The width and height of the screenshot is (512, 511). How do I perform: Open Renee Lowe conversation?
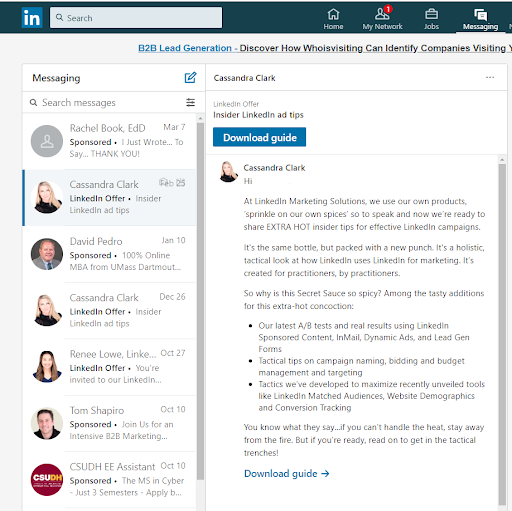(110, 367)
